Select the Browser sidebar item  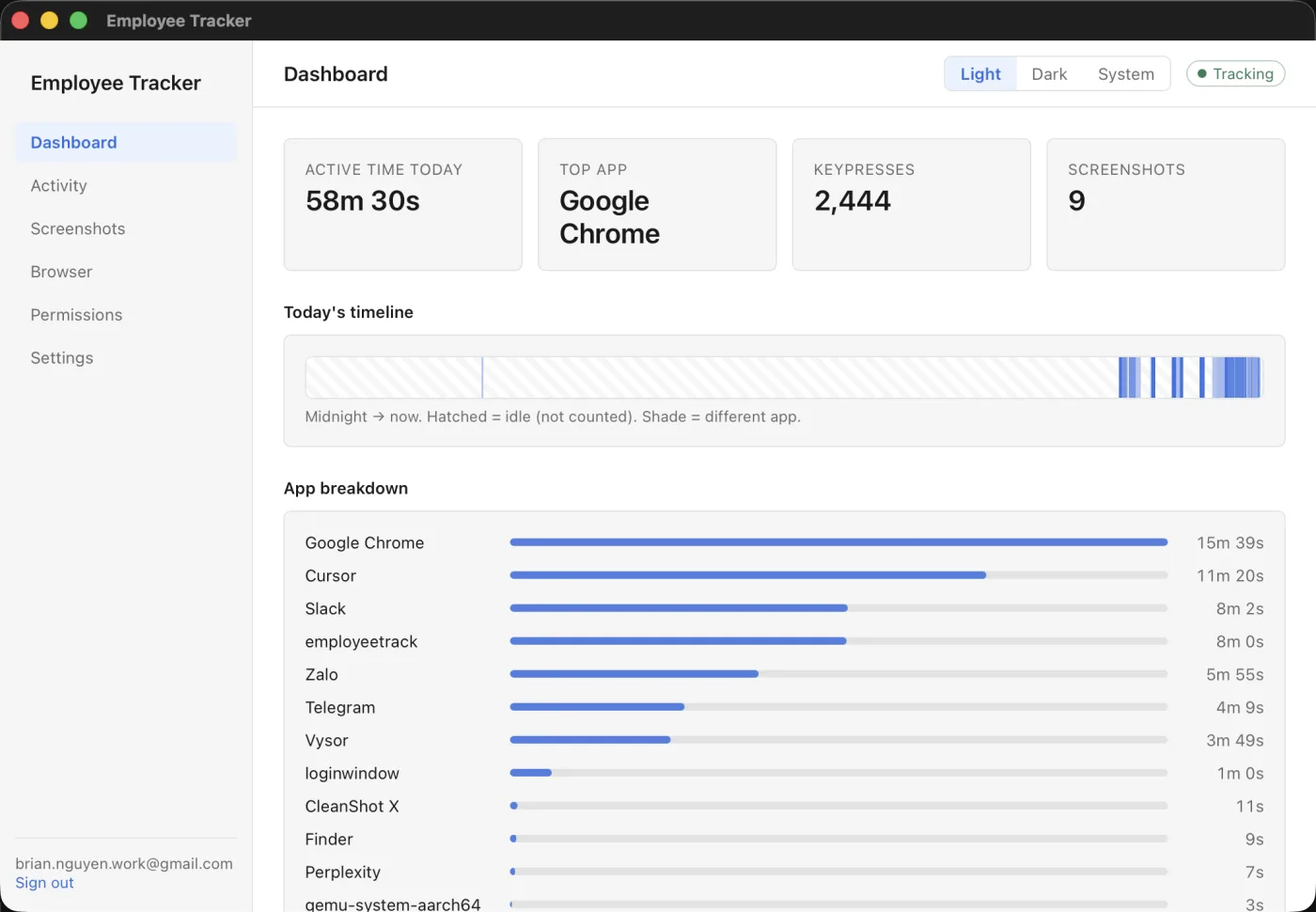tap(126, 272)
